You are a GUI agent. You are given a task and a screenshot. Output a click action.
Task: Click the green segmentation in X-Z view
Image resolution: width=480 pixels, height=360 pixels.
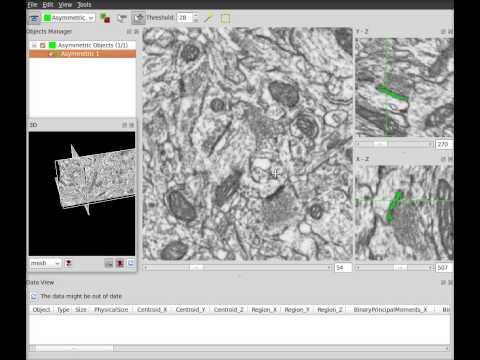394,207
